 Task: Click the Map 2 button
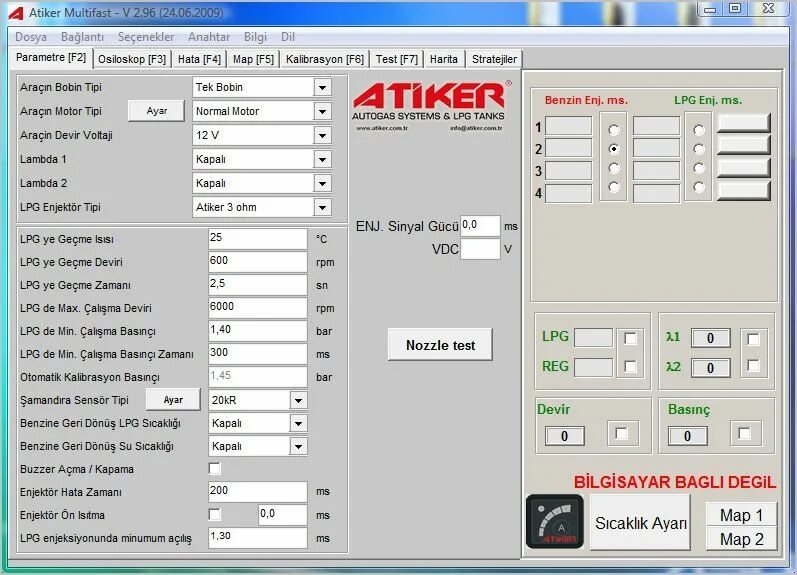click(742, 539)
